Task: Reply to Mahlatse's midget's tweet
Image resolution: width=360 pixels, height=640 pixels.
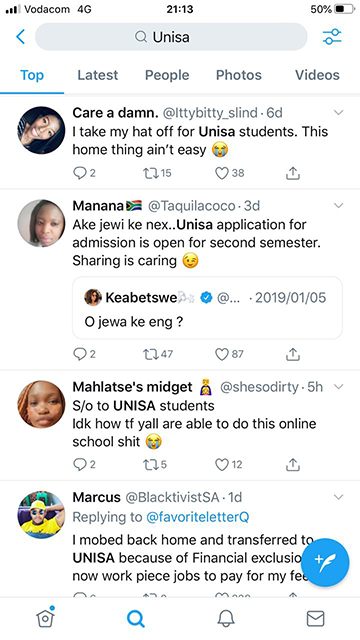Action: click(x=84, y=464)
